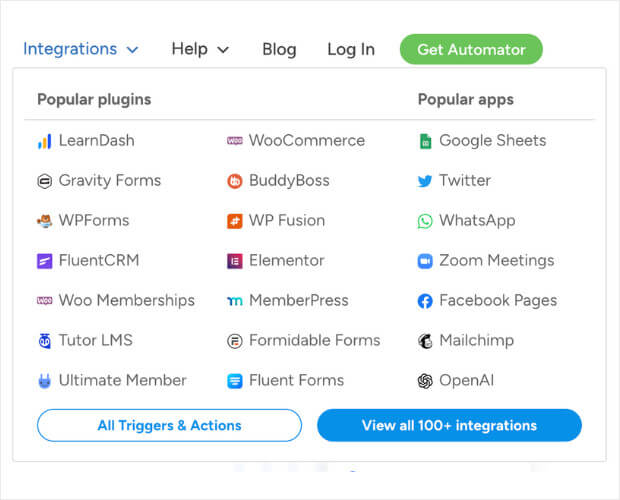Click the LearnDash bar chart icon
Screen dimensions: 620x500
[45, 141]
